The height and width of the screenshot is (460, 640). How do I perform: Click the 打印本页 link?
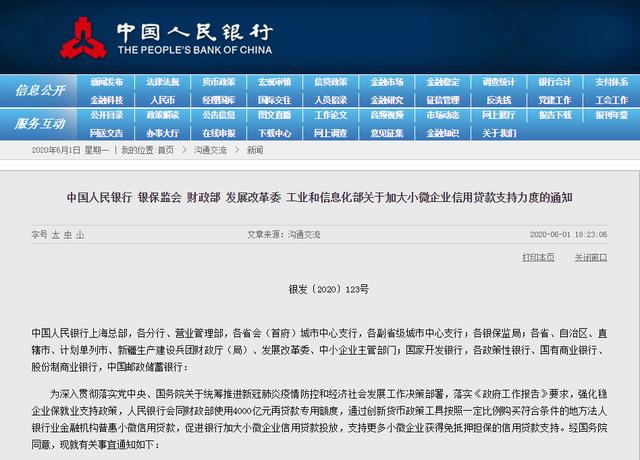click(x=538, y=258)
